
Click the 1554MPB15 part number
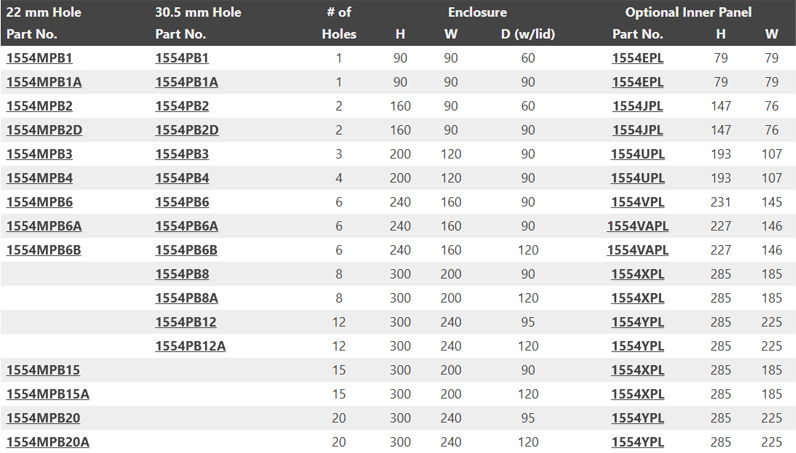click(43, 370)
